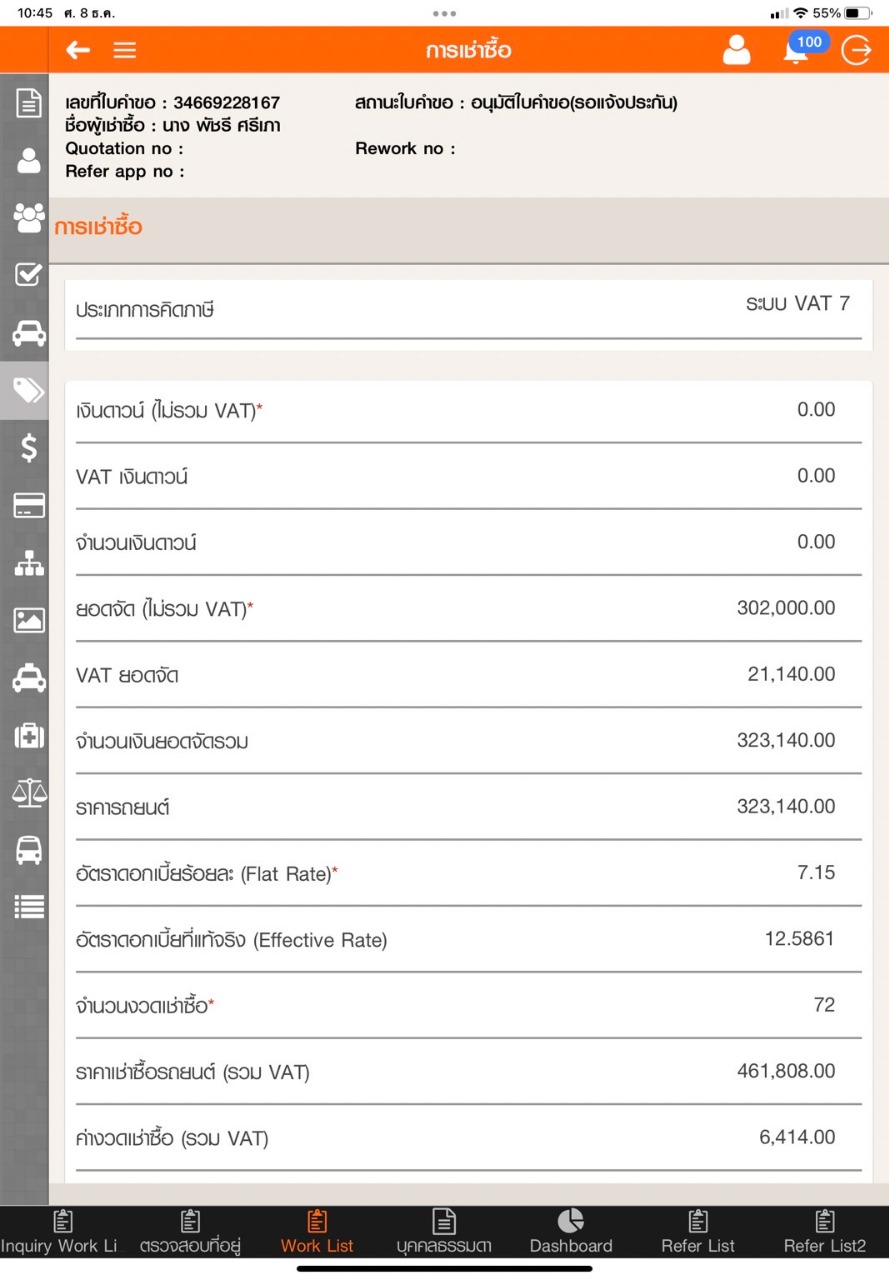Open the first-aid kit sidebar icon

pyautogui.click(x=29, y=736)
